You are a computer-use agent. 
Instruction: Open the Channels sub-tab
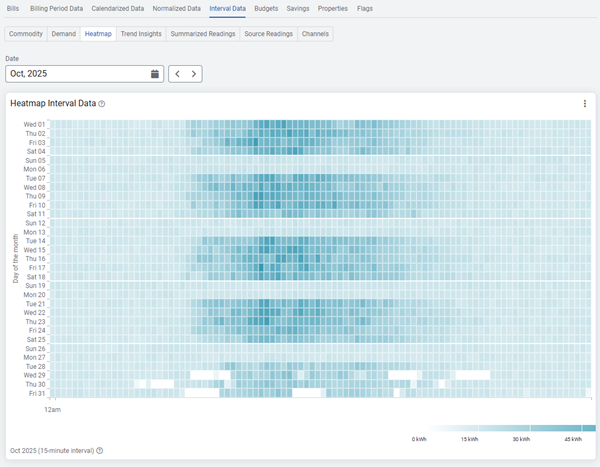pyautogui.click(x=315, y=34)
